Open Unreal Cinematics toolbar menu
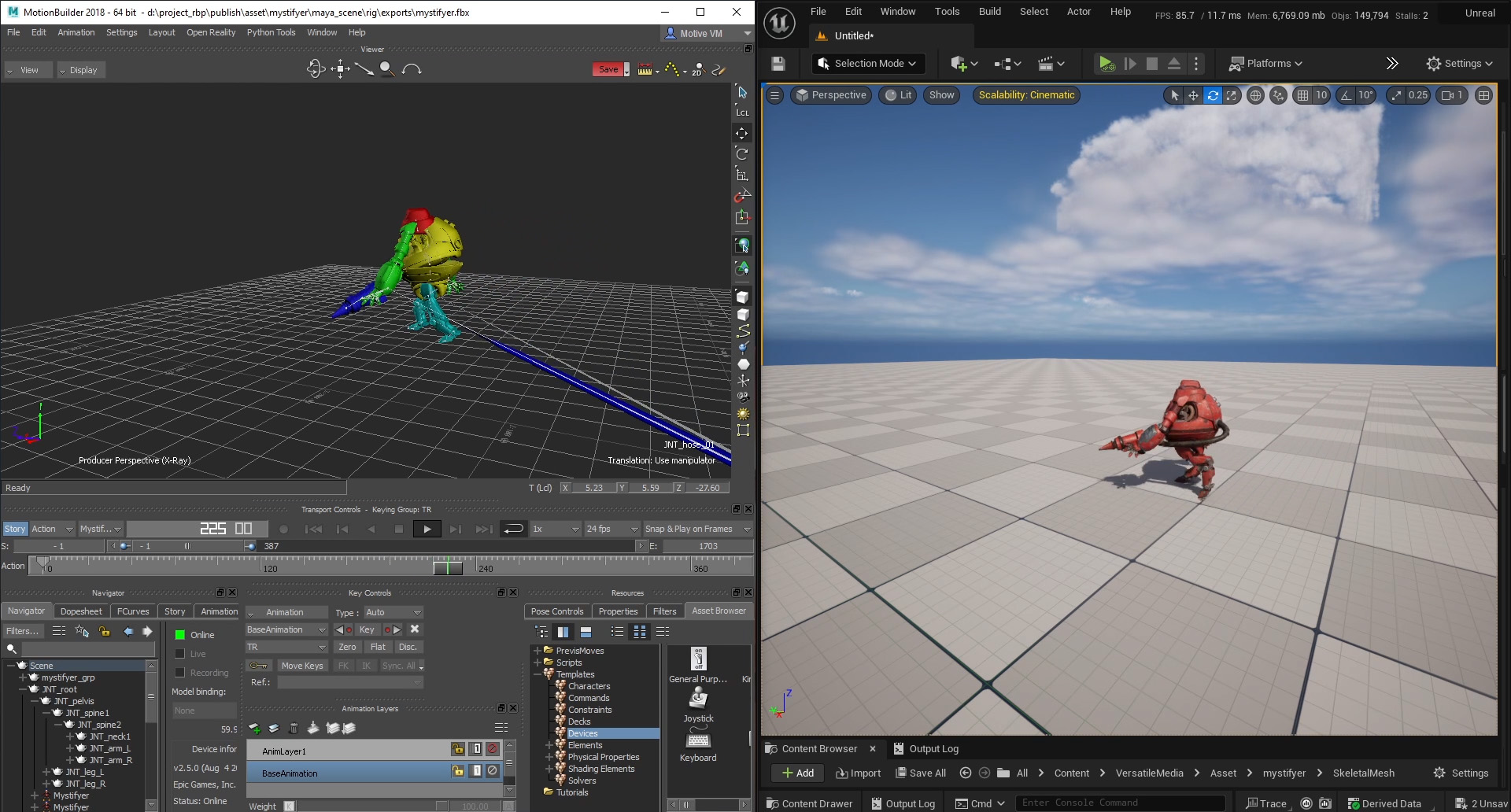 1051,64
